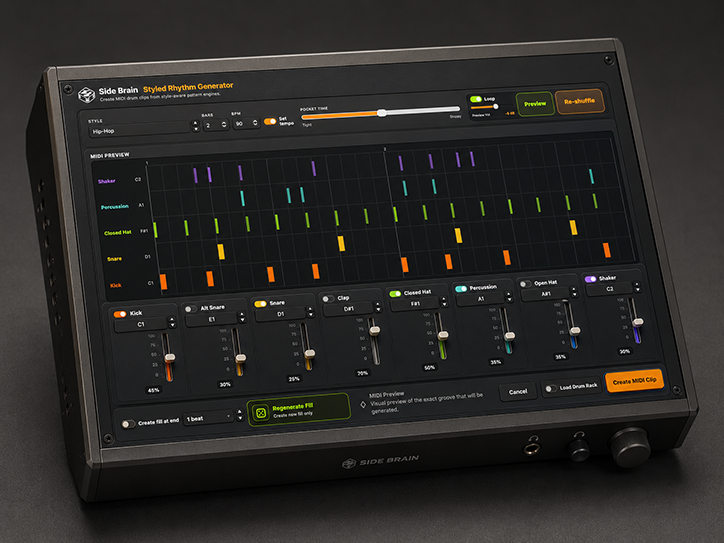Enable the Create fill at end switch

pos(128,423)
